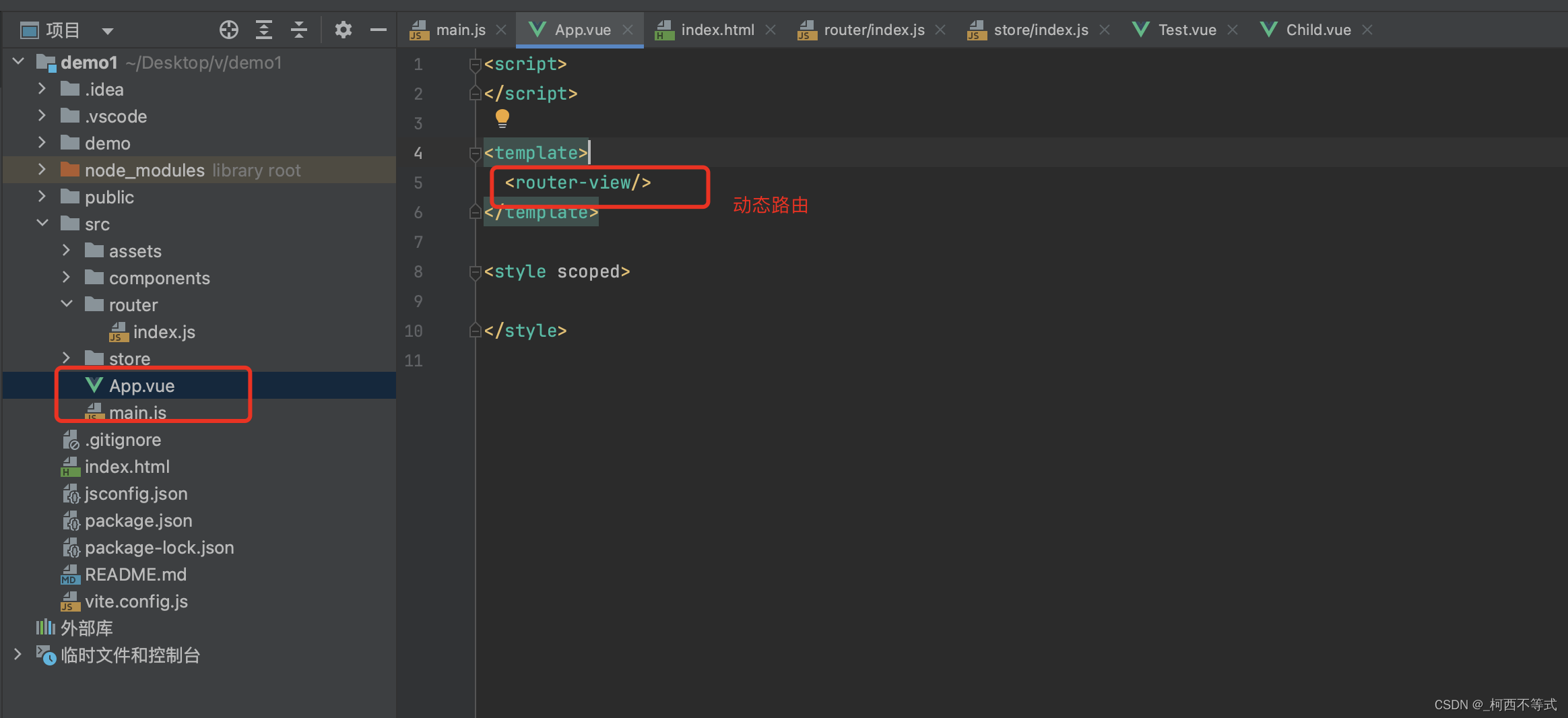Collapse the router folder

tap(66, 304)
